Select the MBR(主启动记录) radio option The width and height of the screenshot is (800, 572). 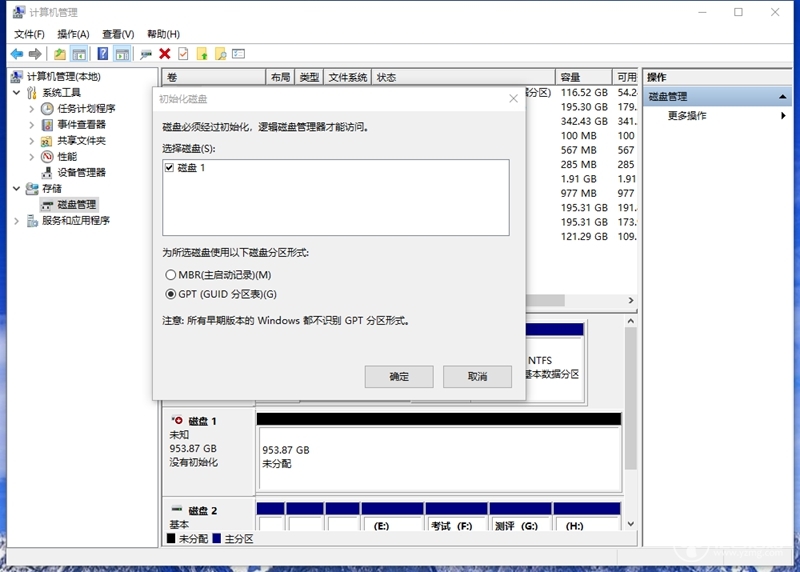170,275
